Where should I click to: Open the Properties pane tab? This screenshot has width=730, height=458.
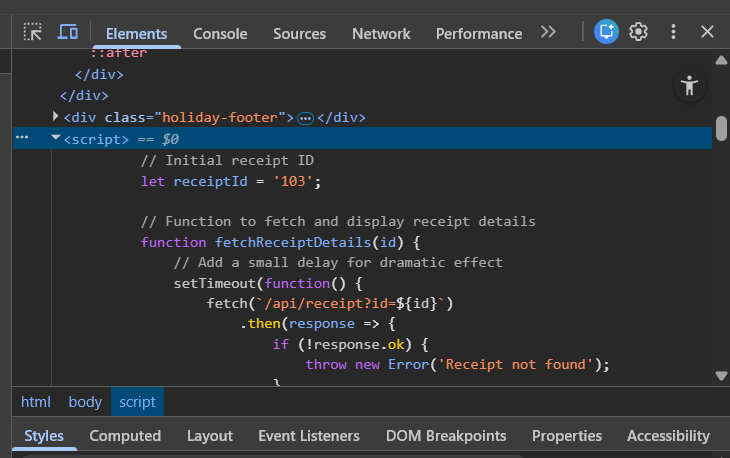coord(567,436)
